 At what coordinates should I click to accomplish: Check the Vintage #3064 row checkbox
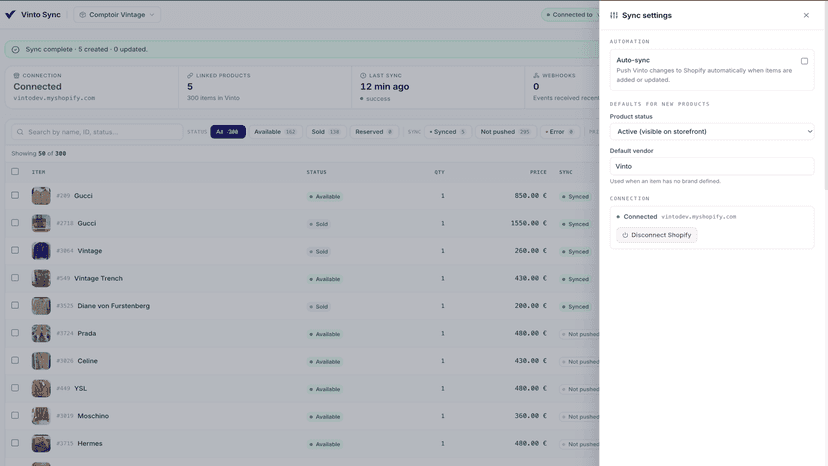(15, 250)
